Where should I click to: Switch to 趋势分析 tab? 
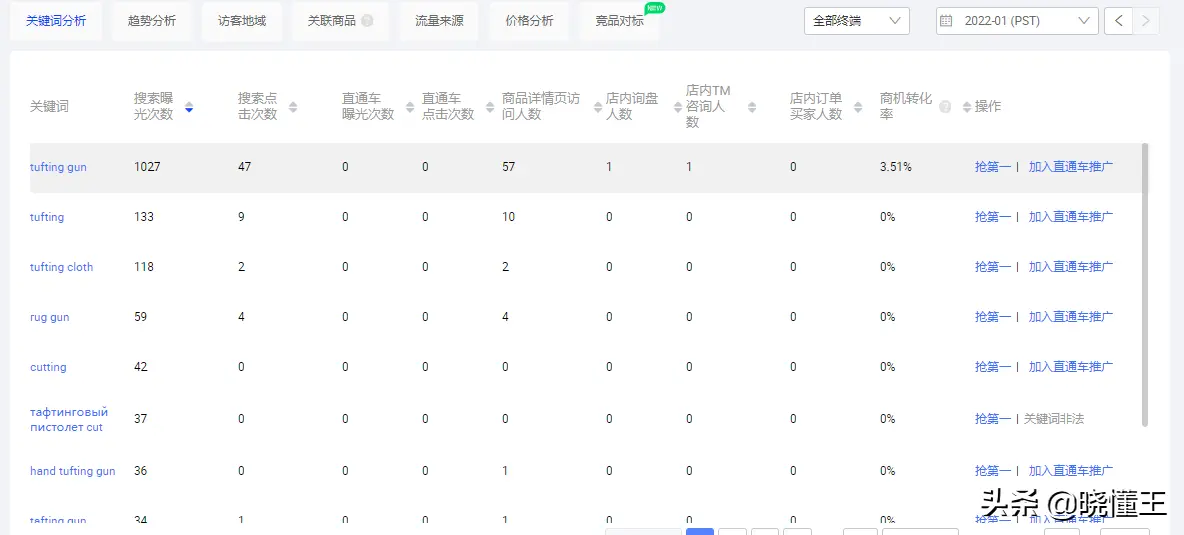pos(151,21)
